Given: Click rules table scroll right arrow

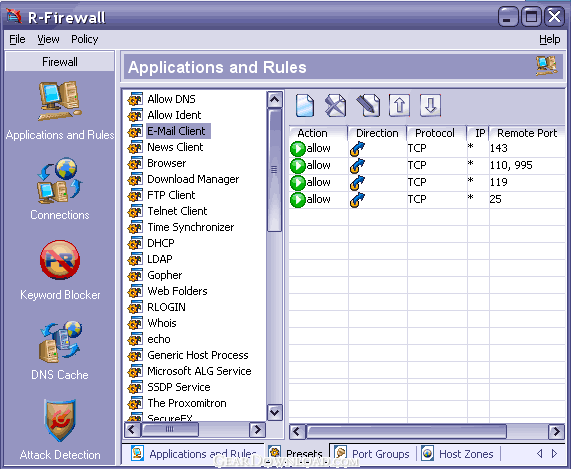Looking at the screenshot, I should 557,432.
